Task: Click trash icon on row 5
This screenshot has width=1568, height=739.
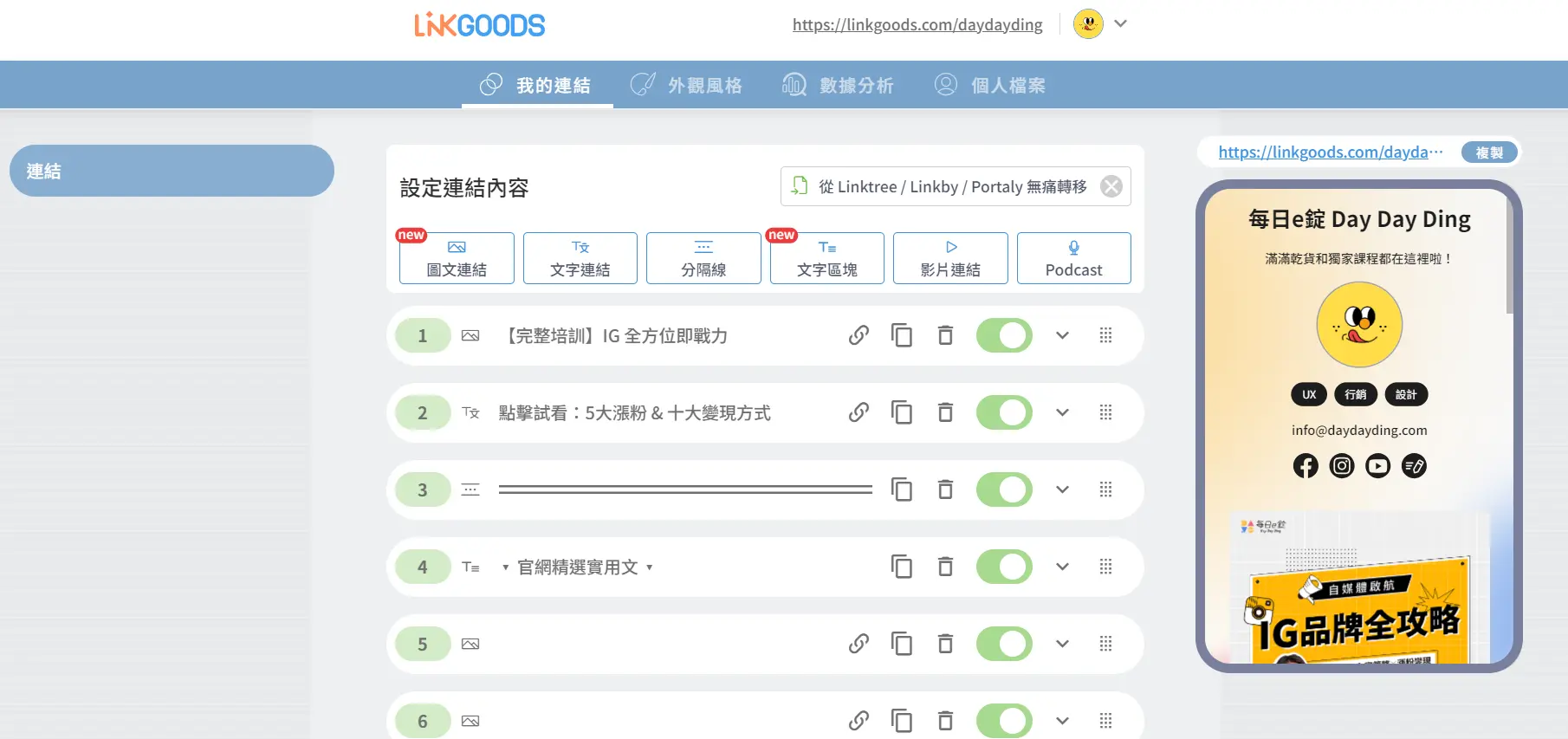Action: pyautogui.click(x=945, y=644)
